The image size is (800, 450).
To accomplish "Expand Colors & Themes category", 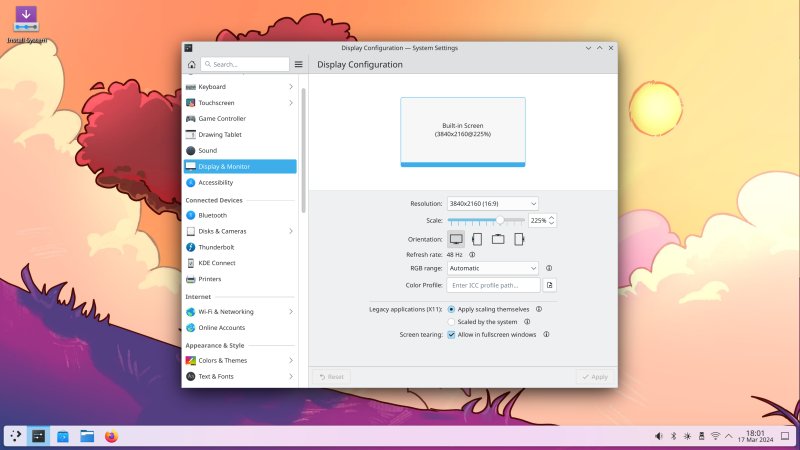I will (291, 360).
